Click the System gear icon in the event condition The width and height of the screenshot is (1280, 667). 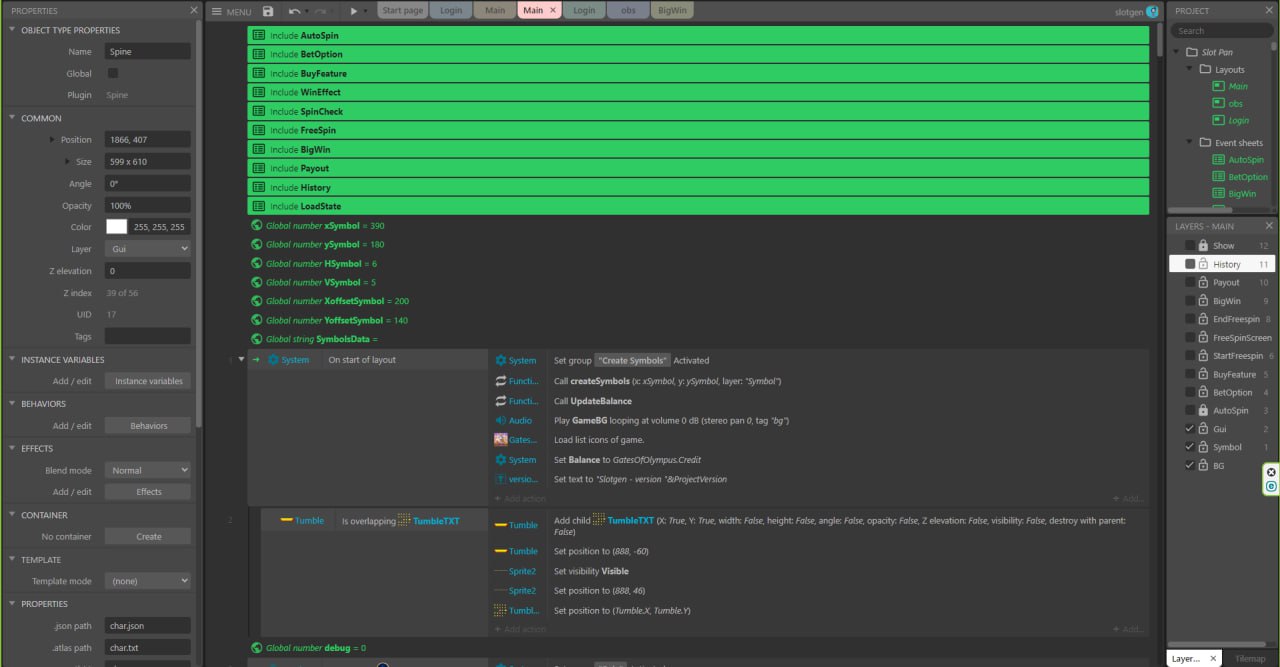[x=273, y=360]
